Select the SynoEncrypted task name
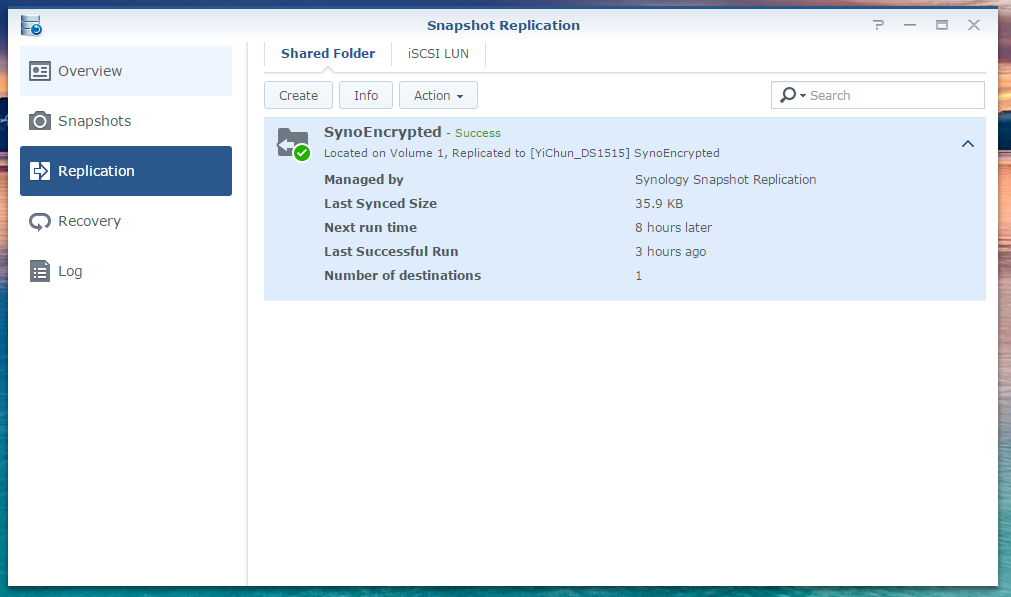The image size is (1011, 597). pyautogui.click(x=382, y=132)
